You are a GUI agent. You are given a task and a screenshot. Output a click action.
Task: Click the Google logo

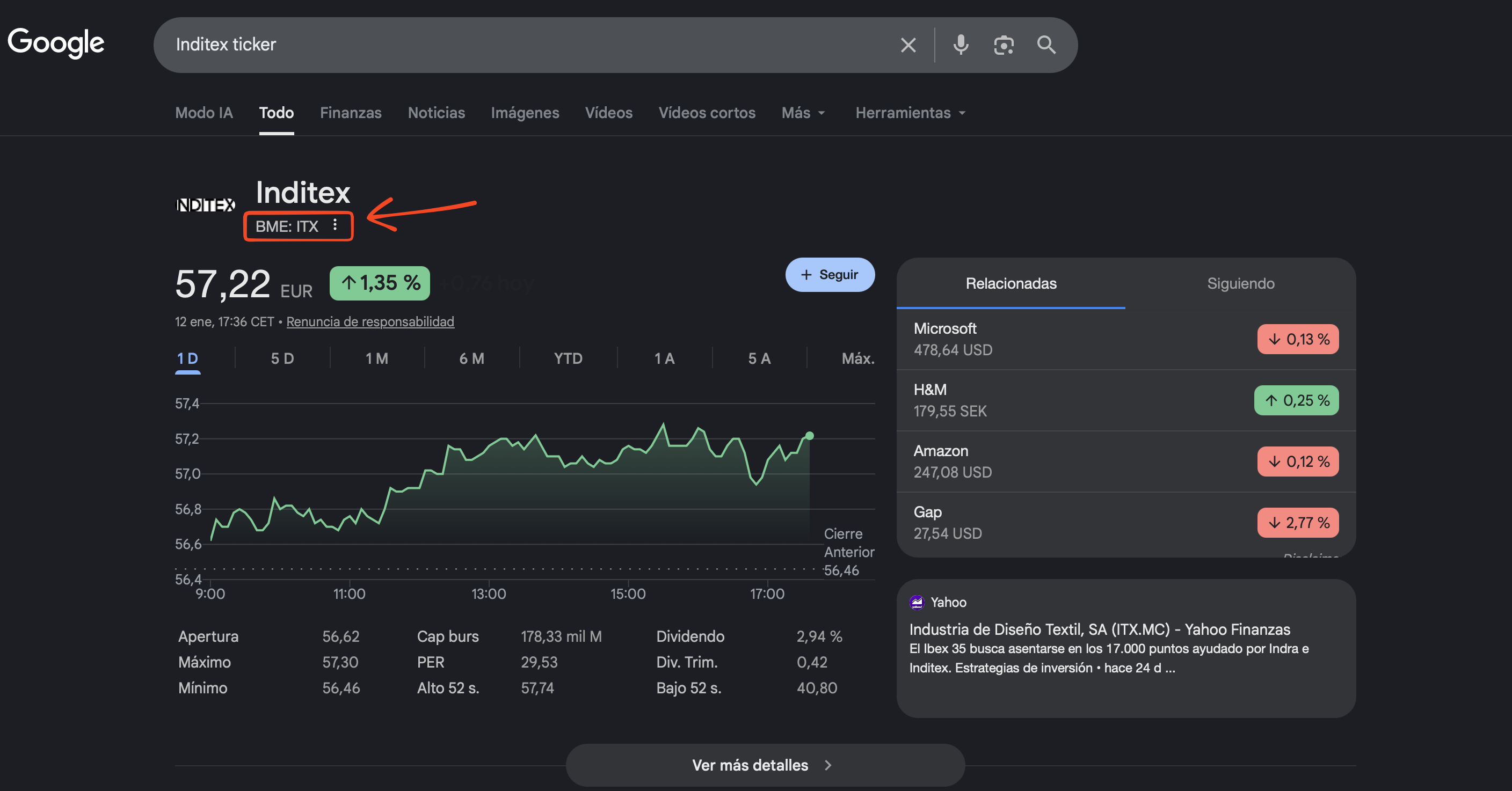56,43
